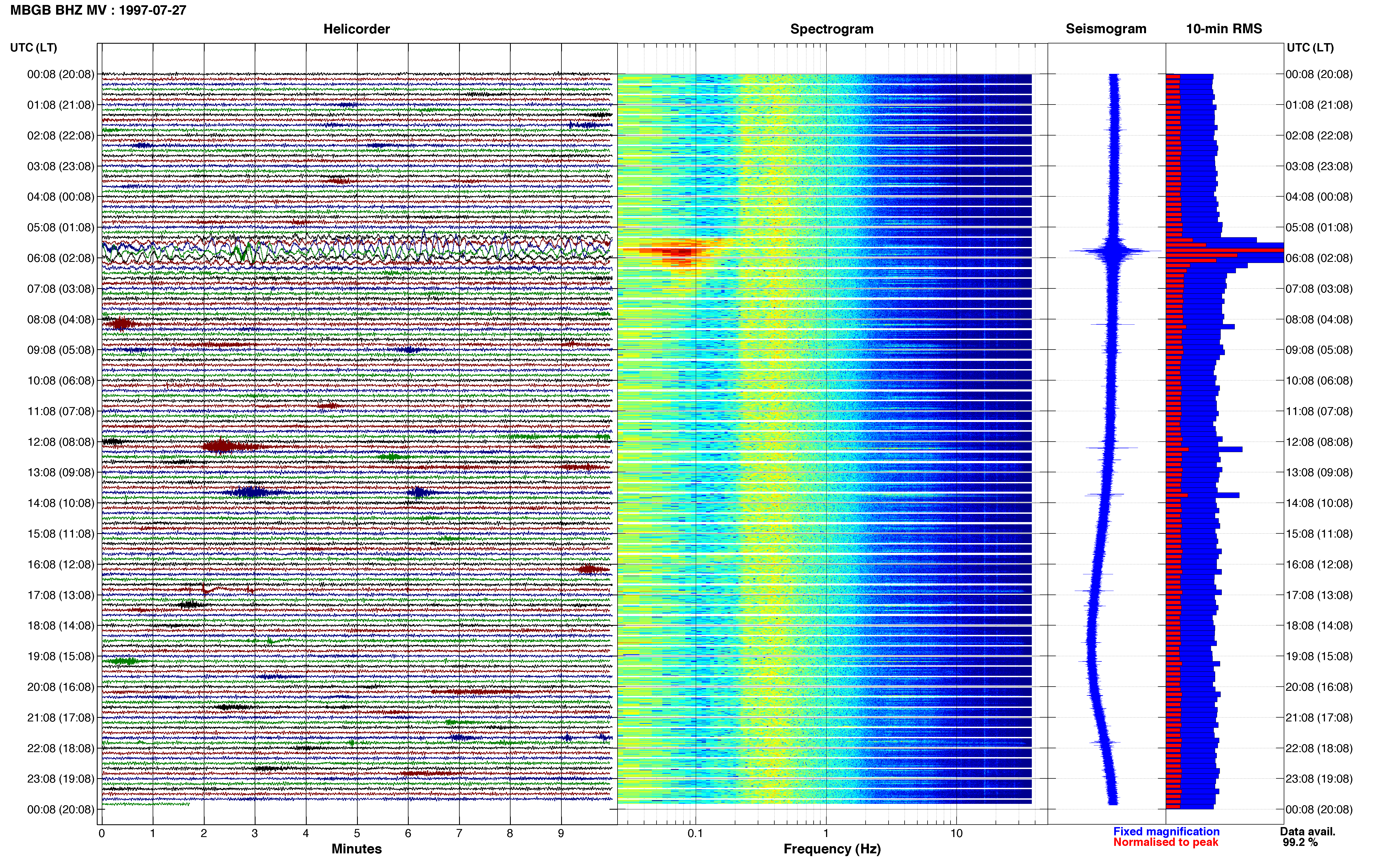The height and width of the screenshot is (868, 1388).
Task: Click right time label '12:08 (08:08)'
Action: pyautogui.click(x=1319, y=442)
